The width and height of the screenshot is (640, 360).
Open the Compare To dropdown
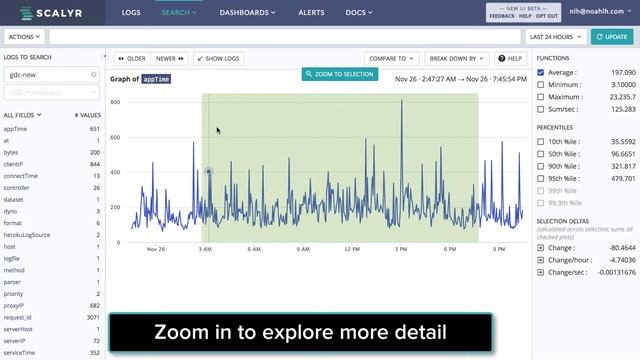(x=391, y=58)
